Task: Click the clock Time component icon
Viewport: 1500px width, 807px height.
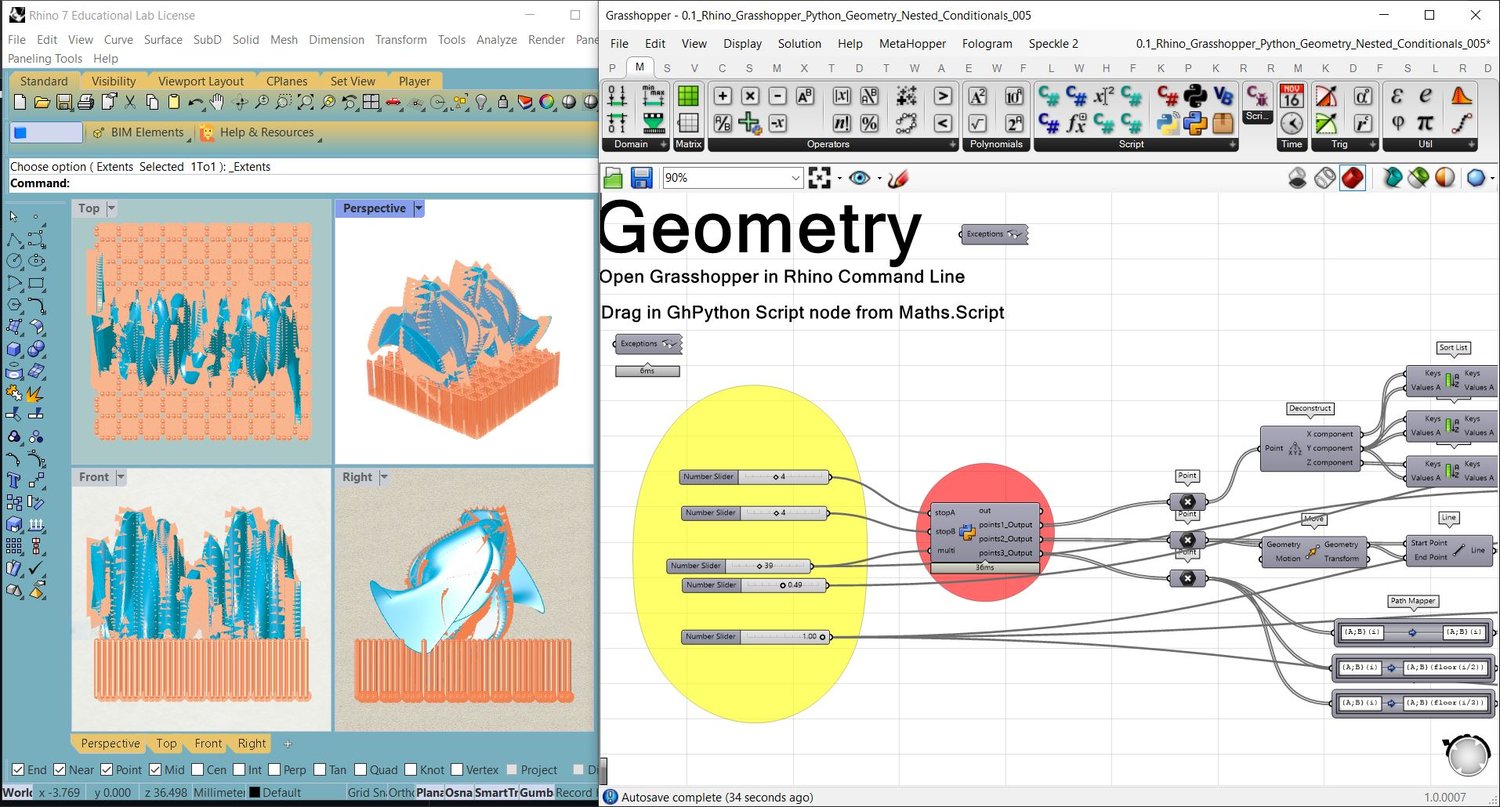Action: (1291, 123)
